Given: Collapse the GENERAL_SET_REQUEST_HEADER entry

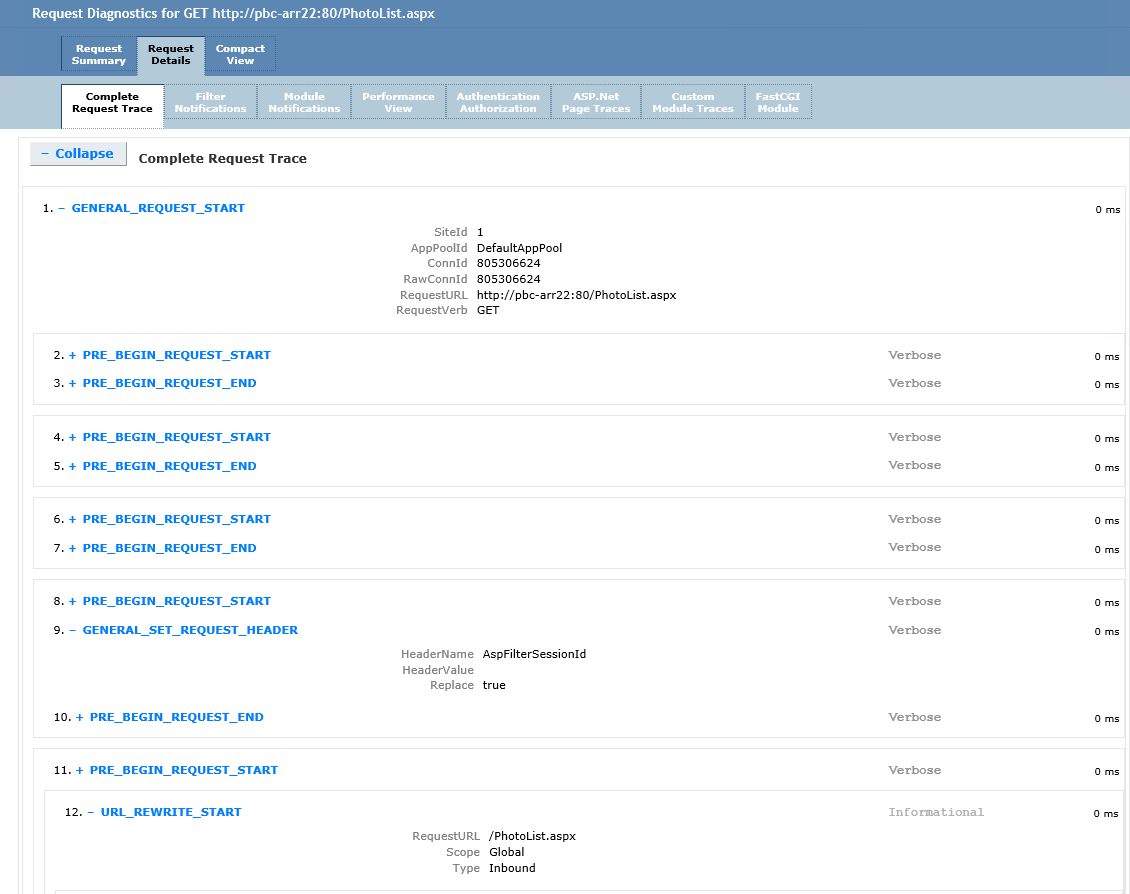Looking at the screenshot, I should pos(189,630).
